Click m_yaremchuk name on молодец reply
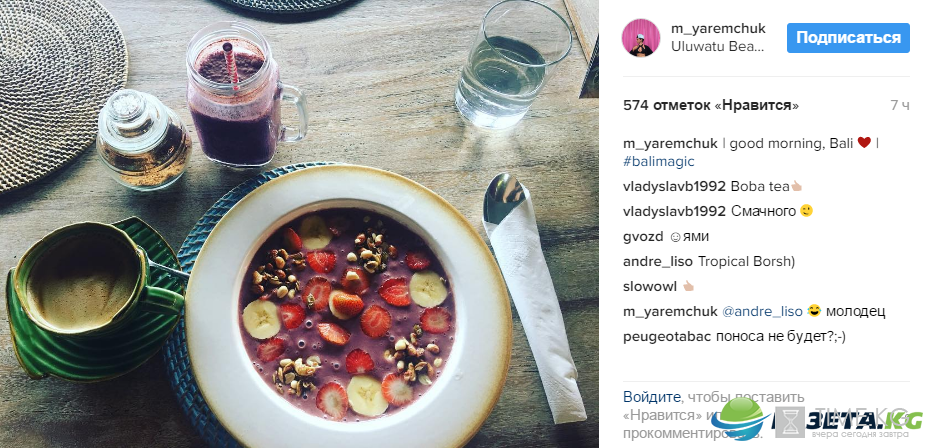This screenshot has width=930, height=448. click(x=670, y=312)
